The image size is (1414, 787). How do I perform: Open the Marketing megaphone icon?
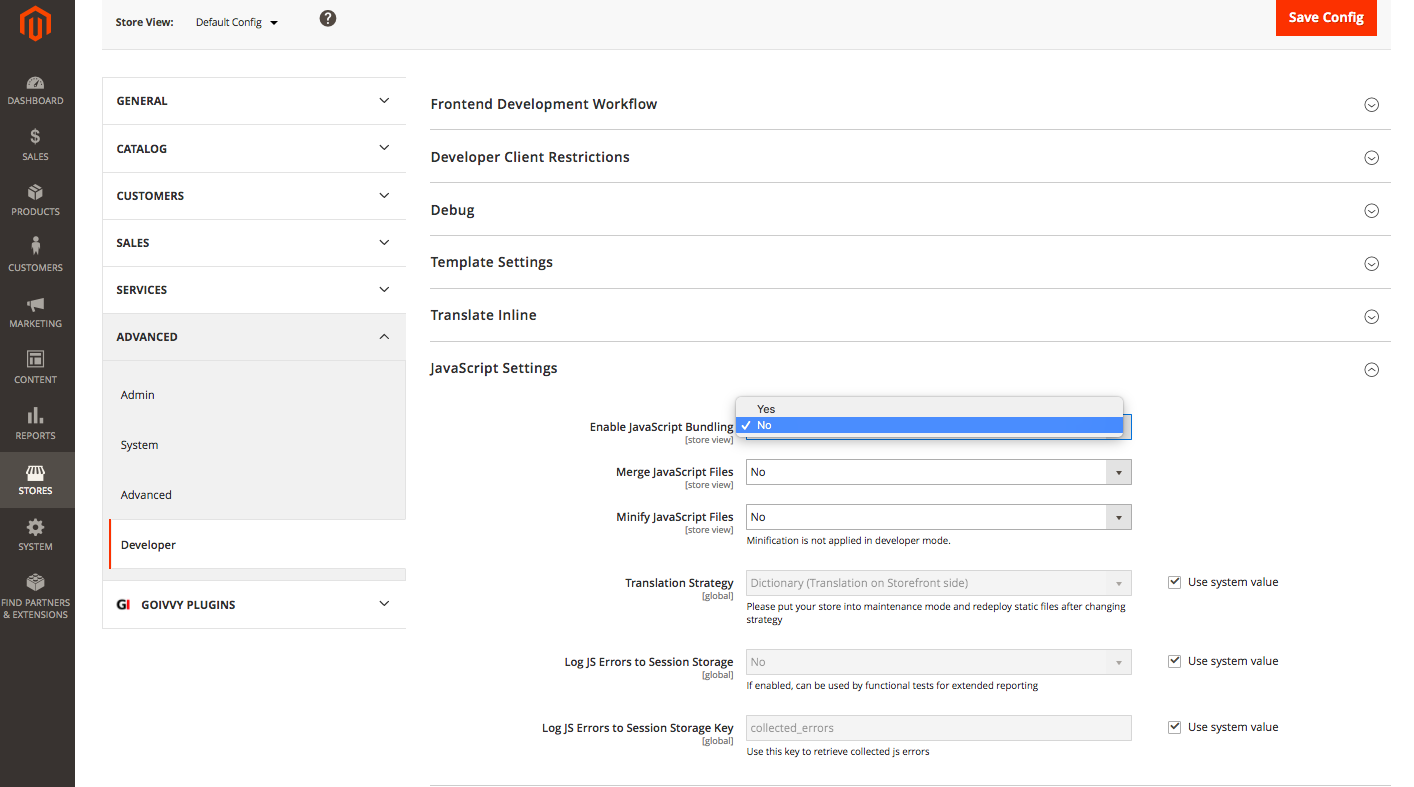[x=36, y=305]
